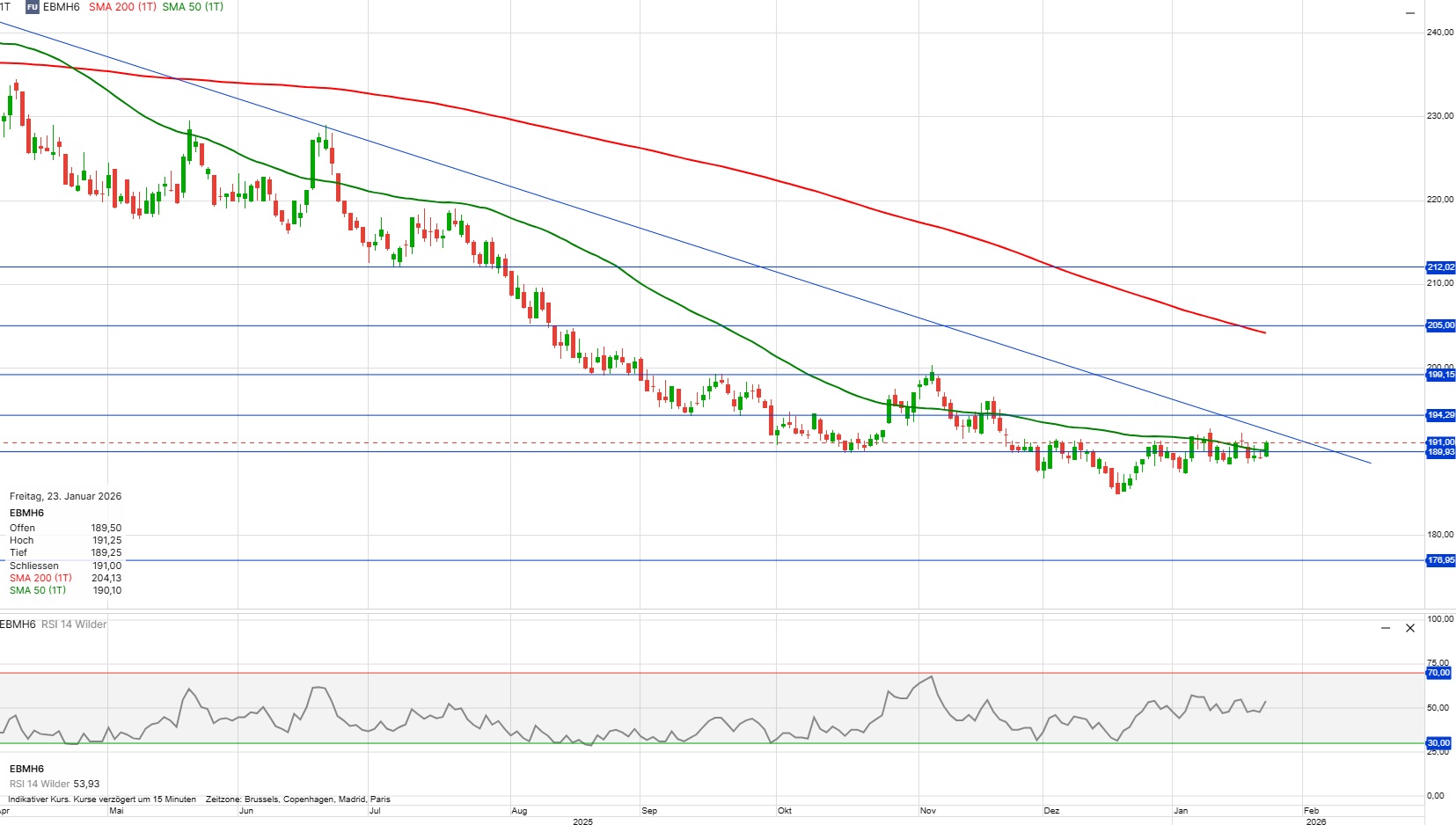Click the RSI 30,00 oversold level tag

point(1438,743)
